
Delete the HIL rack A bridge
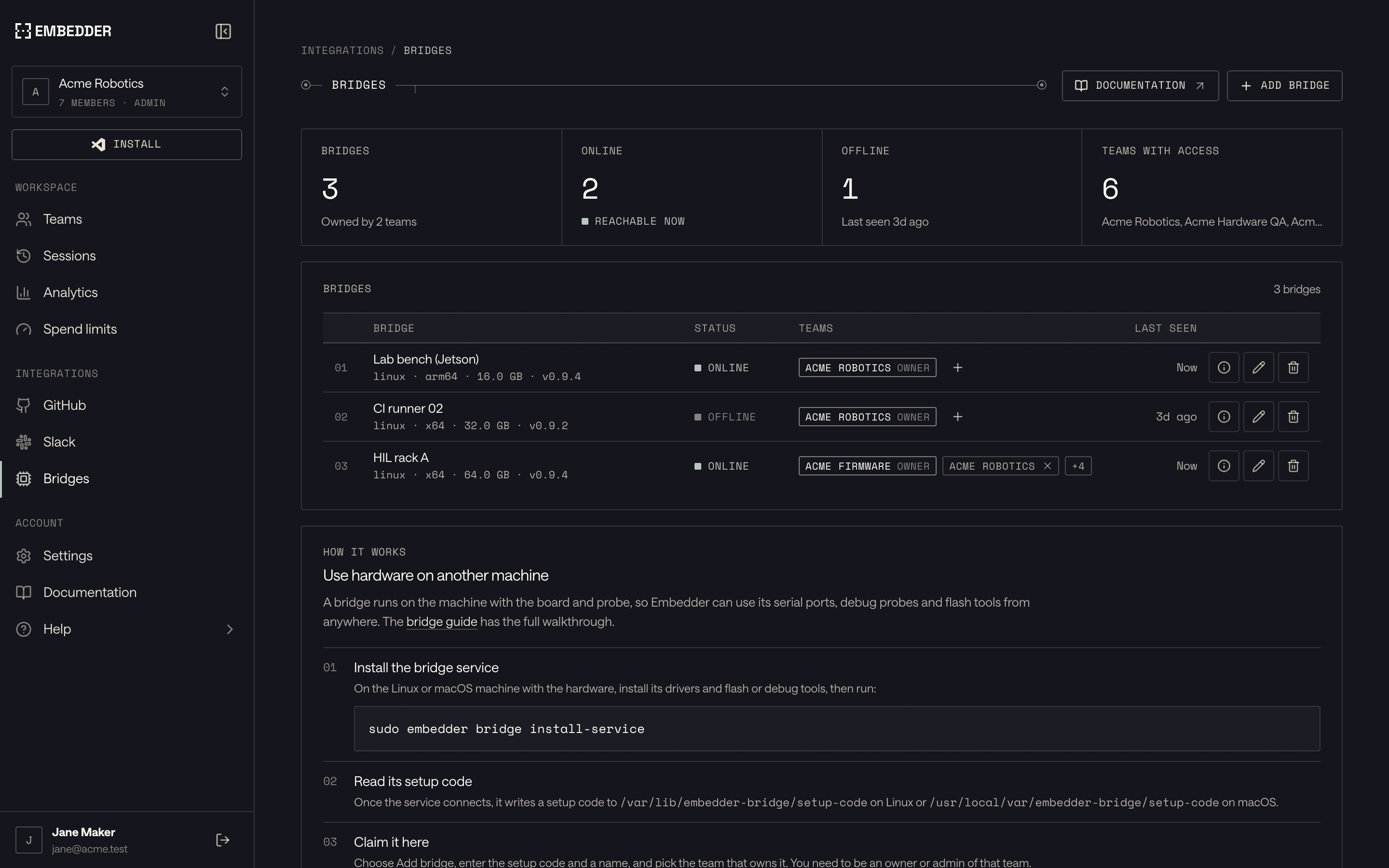[1293, 466]
